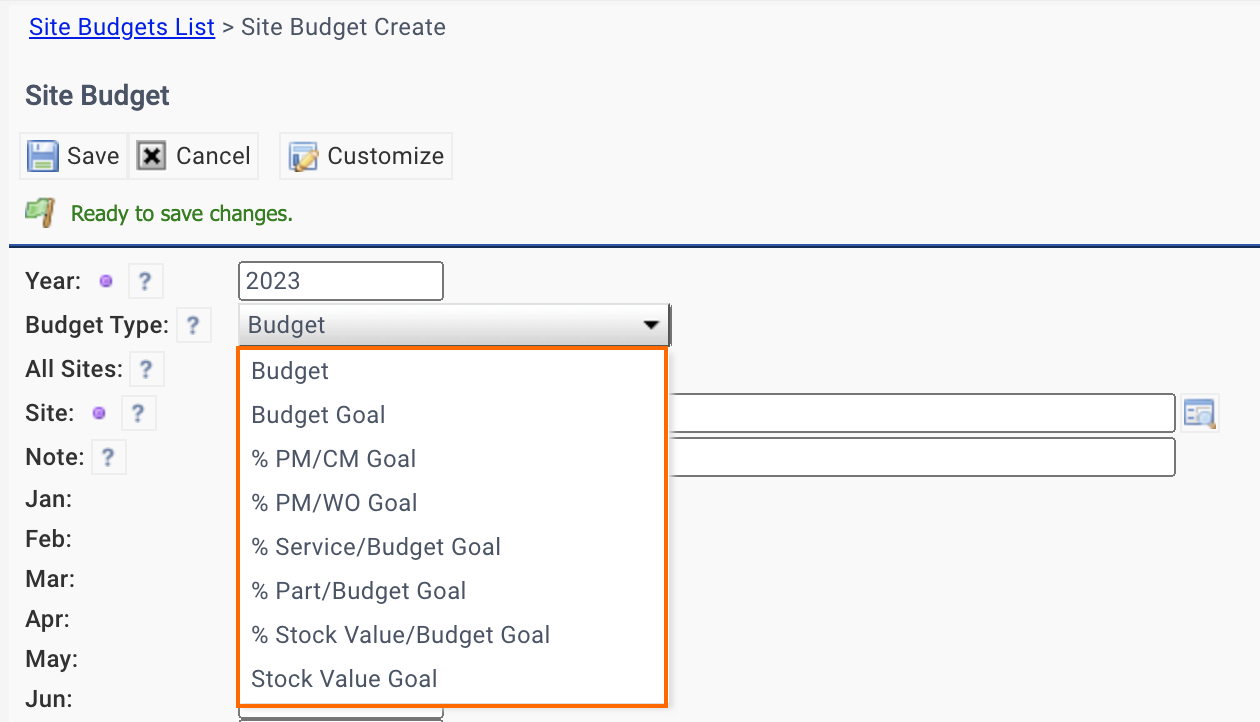Screen dimensions: 1260x722
Task: Pick % Stock Value/Budget Goal option
Action: tap(400, 635)
